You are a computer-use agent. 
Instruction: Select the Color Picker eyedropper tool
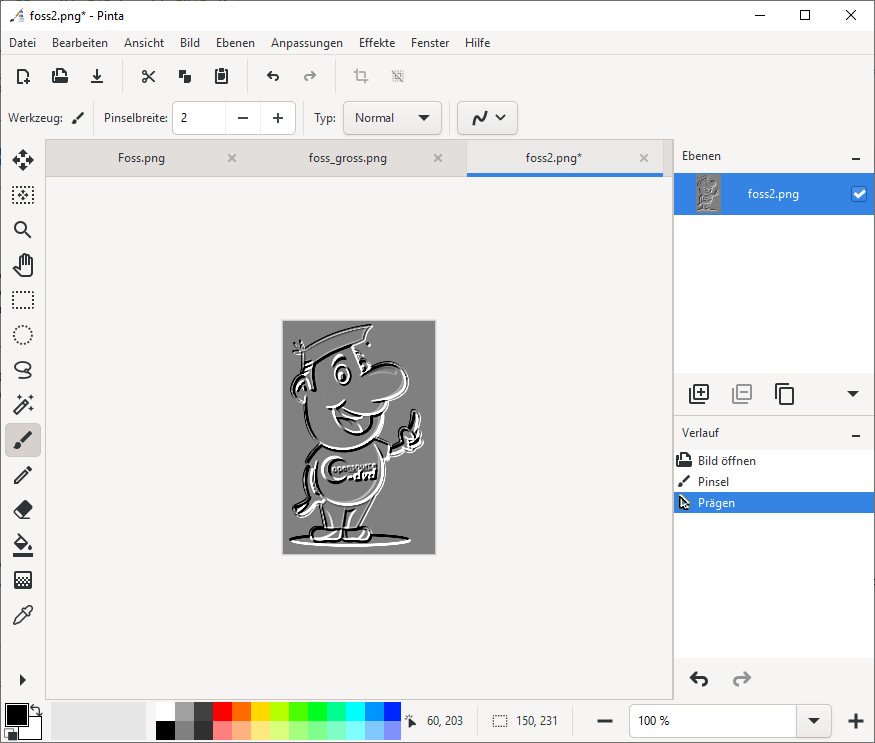tap(23, 615)
